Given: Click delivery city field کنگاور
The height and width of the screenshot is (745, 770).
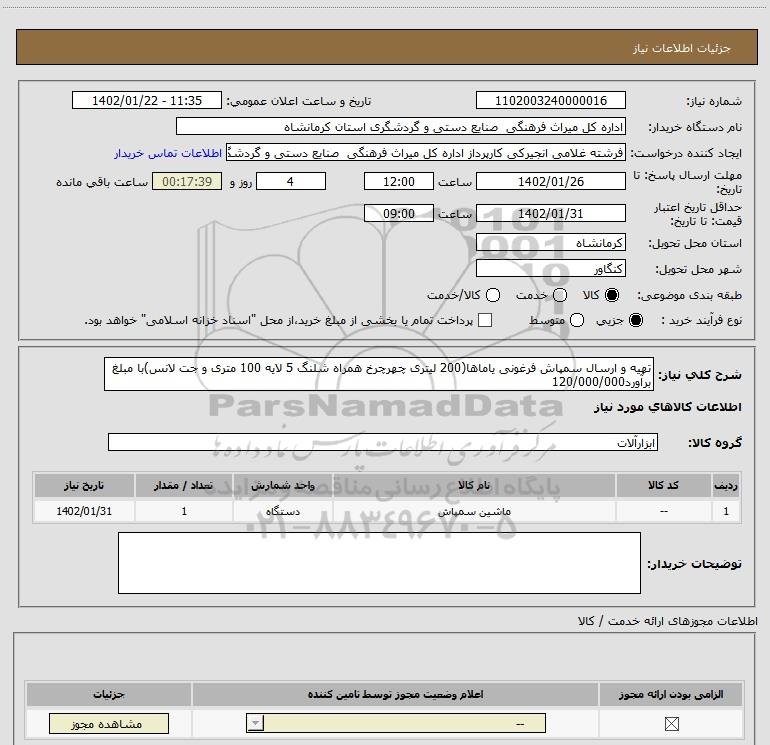Looking at the screenshot, I should click(550, 268).
